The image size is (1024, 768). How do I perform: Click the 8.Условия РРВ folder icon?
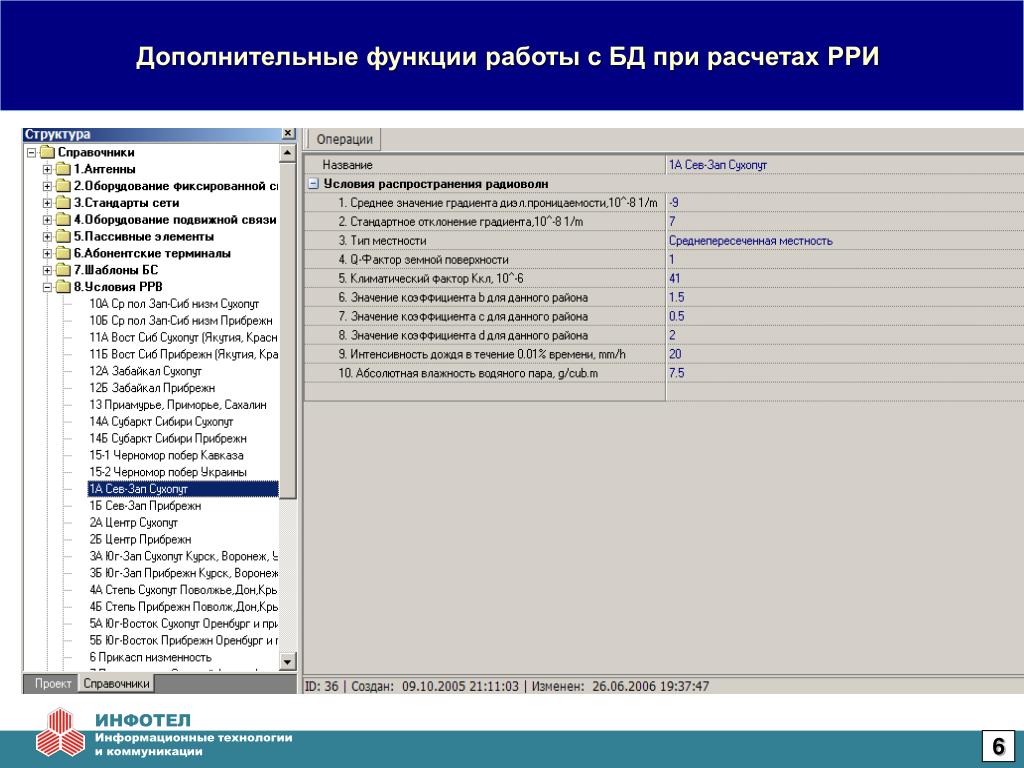click(63, 287)
